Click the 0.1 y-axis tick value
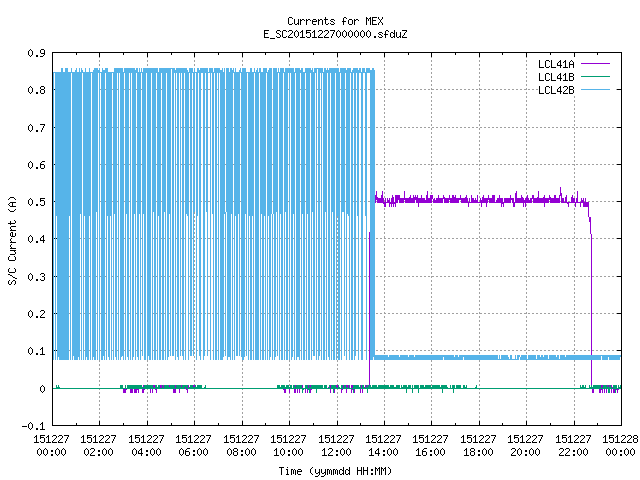 pyautogui.click(x=36, y=351)
